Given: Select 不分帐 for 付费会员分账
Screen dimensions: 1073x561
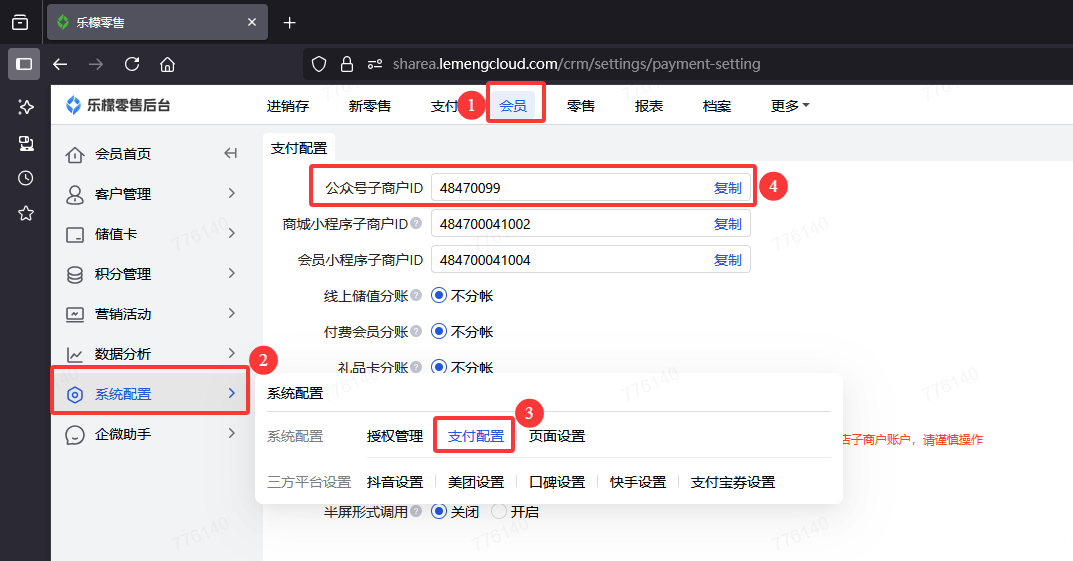Looking at the screenshot, I should (439, 332).
